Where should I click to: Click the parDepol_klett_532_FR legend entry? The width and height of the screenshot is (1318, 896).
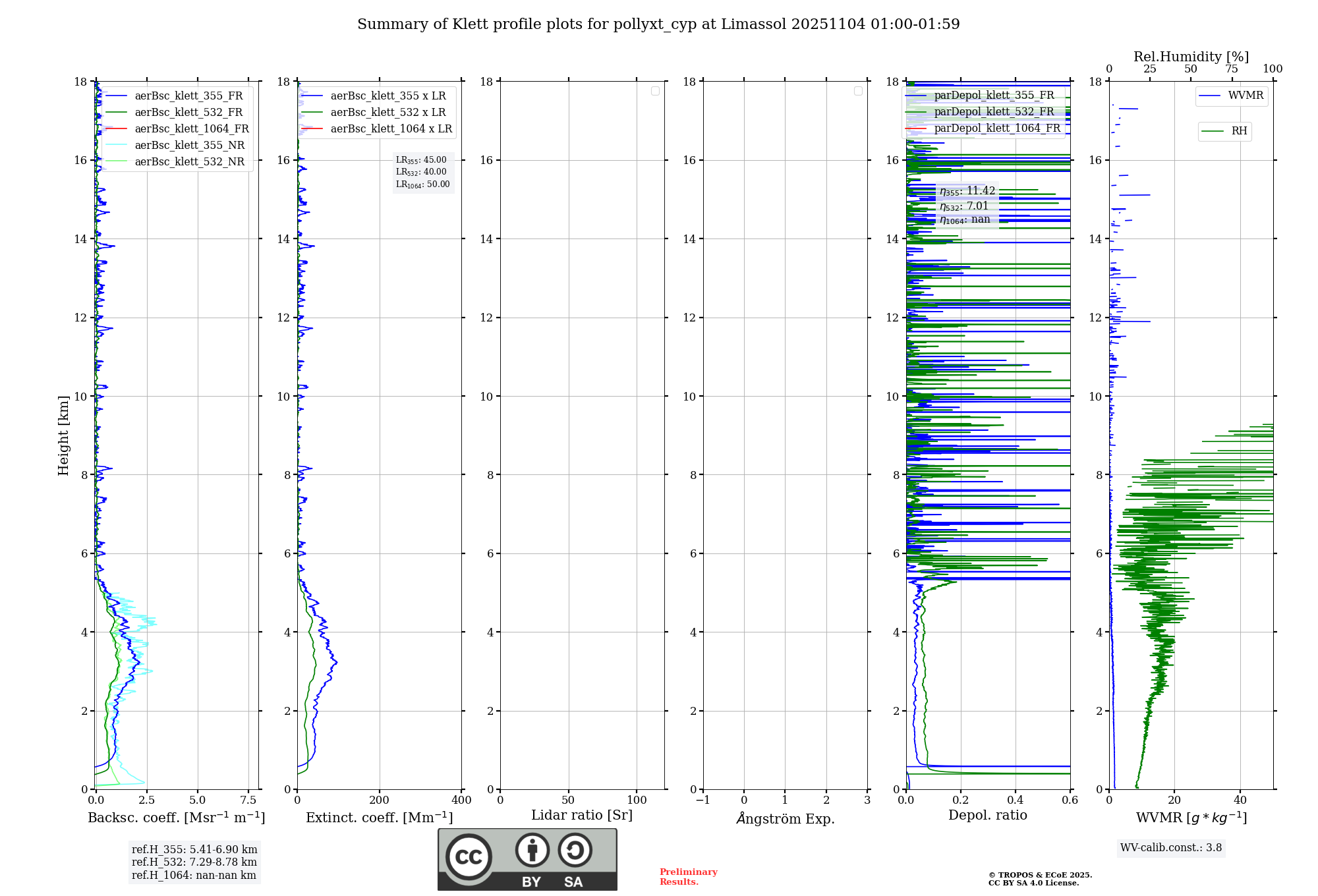click(994, 112)
